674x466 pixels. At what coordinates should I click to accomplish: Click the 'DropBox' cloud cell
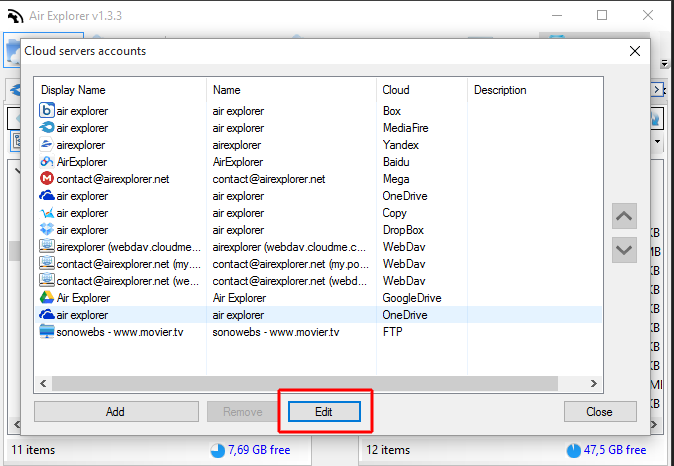point(403,230)
